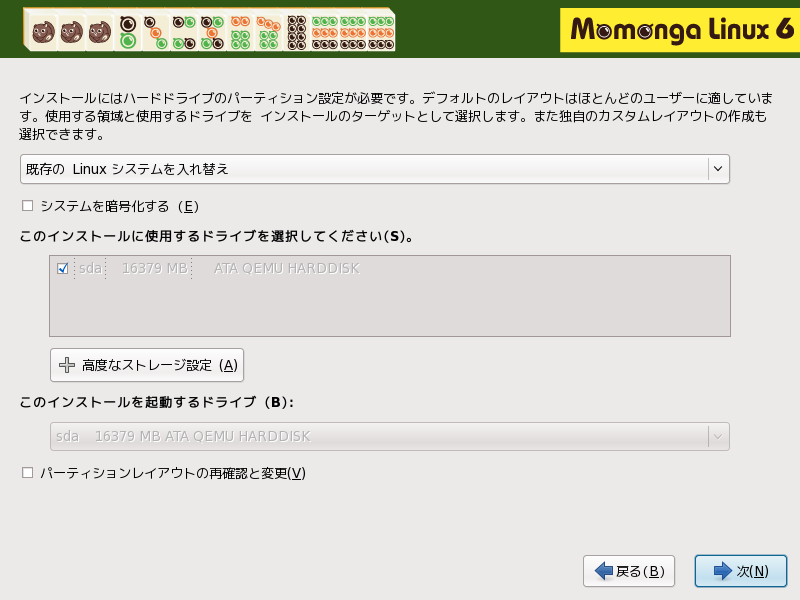Click the Momonga Linux 6 logo
The image size is (800, 600).
680,30
